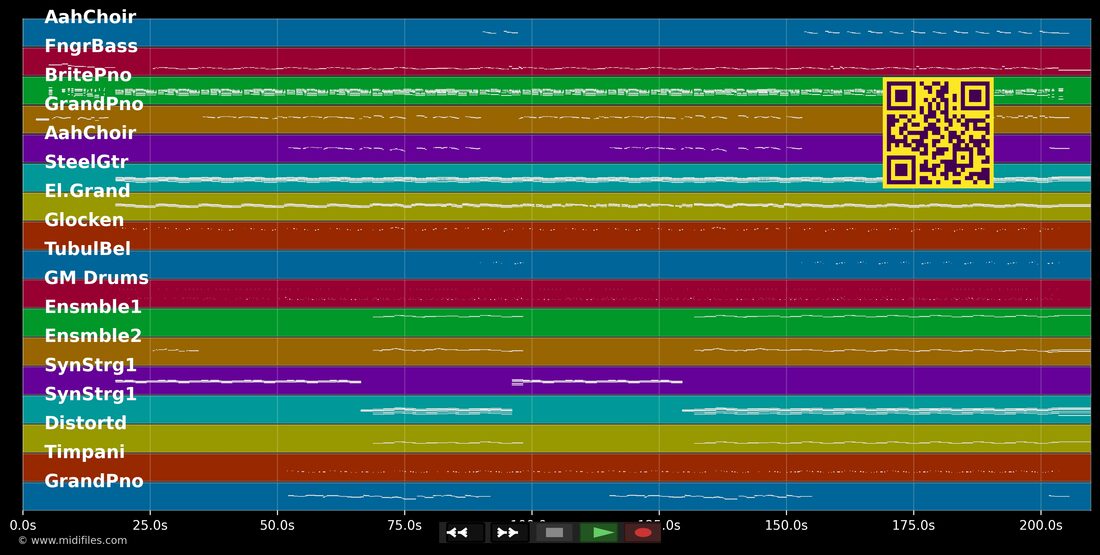1100x555 pixels.
Task: Select the FngrBass track label
Action: coord(91,46)
